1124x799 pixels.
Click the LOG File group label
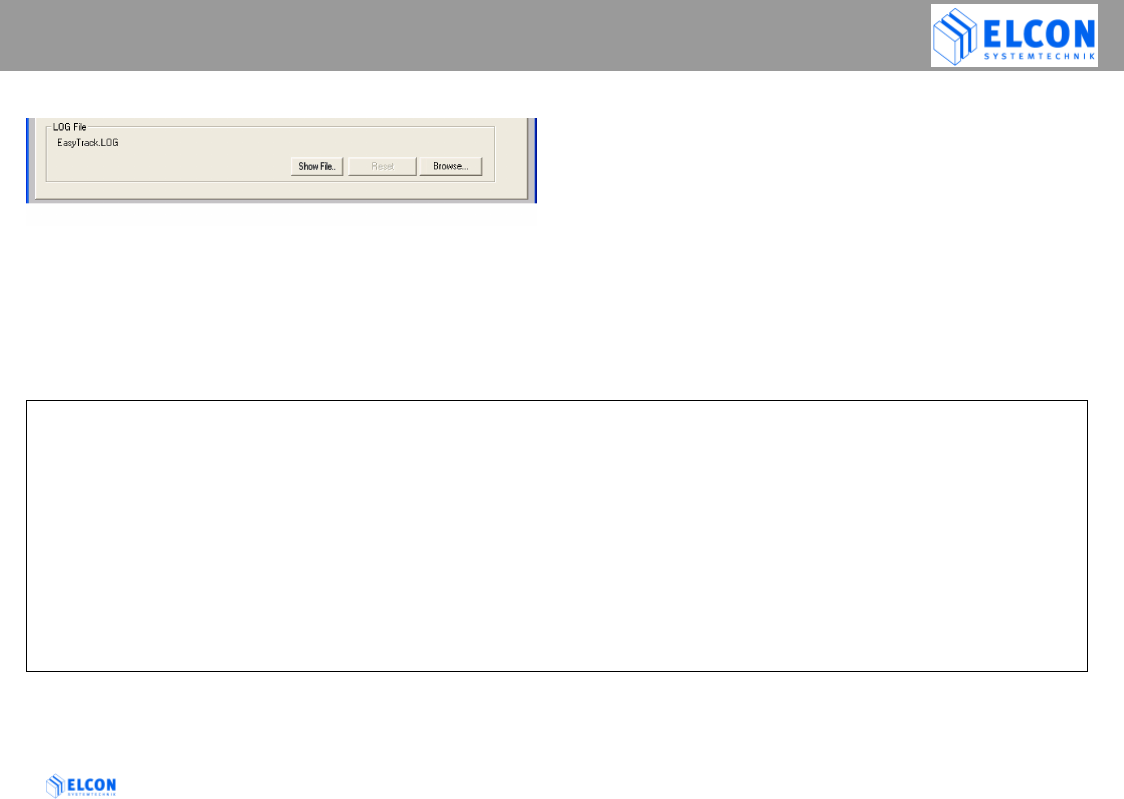[x=70, y=127]
